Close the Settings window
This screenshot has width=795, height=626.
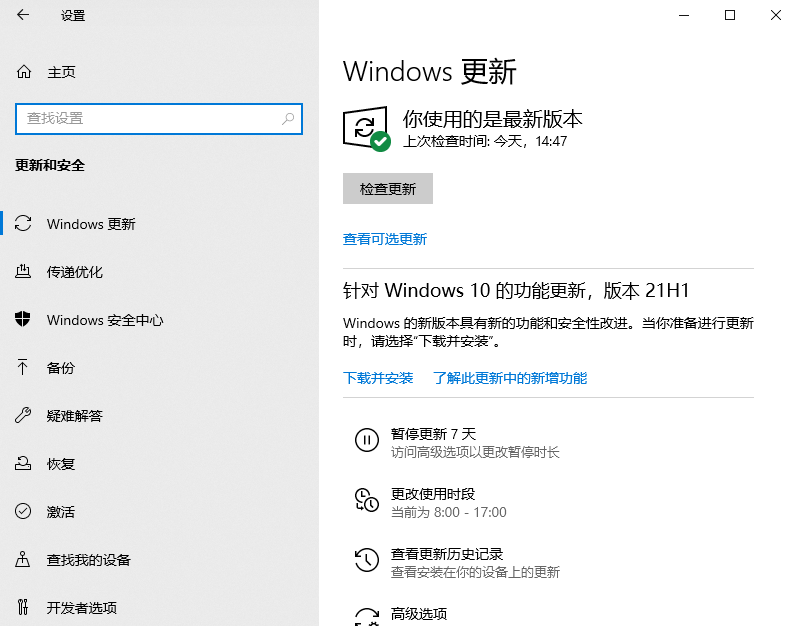pos(775,15)
